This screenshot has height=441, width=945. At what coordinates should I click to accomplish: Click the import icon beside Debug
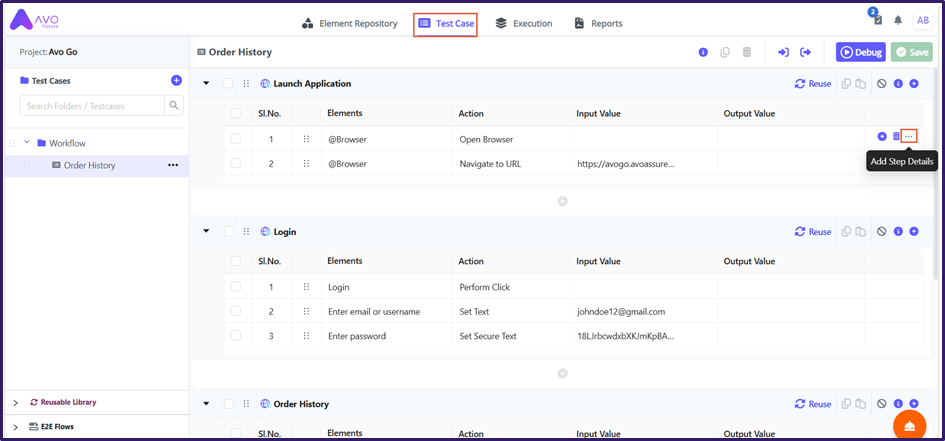(783, 52)
